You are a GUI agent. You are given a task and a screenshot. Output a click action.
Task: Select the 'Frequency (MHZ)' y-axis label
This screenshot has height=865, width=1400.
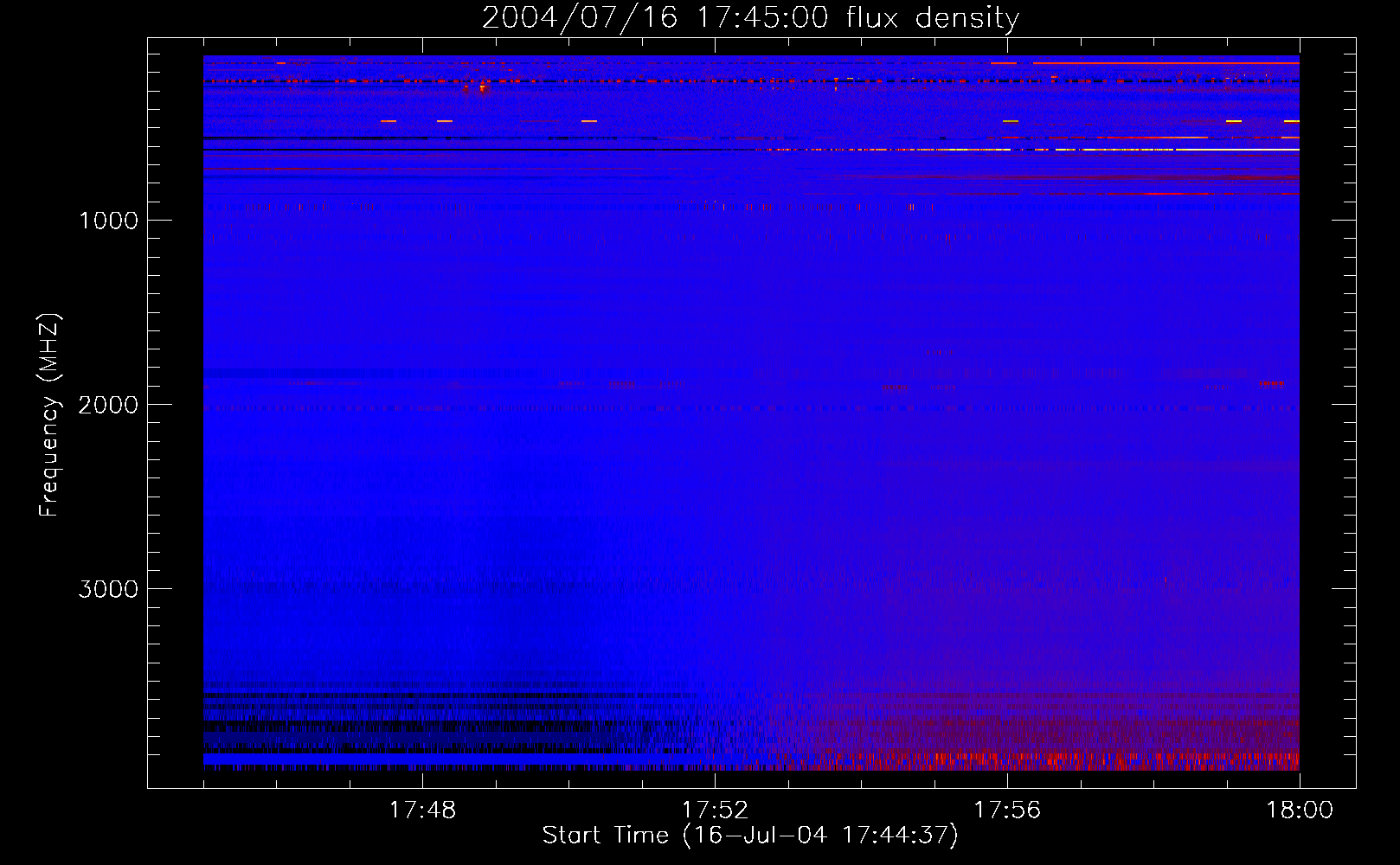coord(49,415)
